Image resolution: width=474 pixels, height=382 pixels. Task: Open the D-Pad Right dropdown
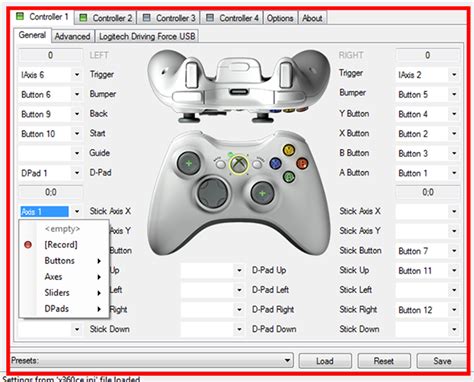click(x=213, y=310)
